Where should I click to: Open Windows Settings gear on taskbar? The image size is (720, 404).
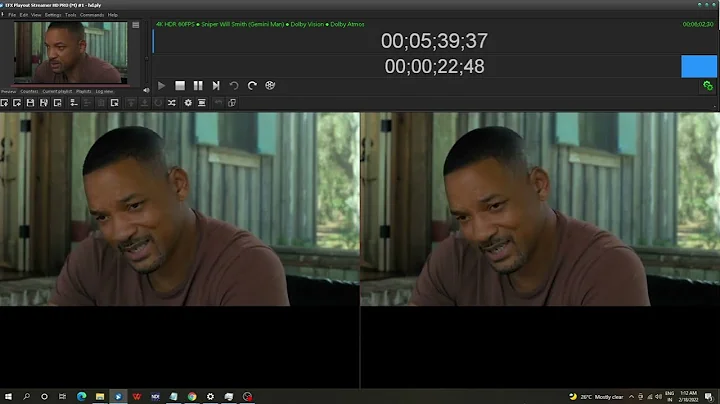coord(210,396)
